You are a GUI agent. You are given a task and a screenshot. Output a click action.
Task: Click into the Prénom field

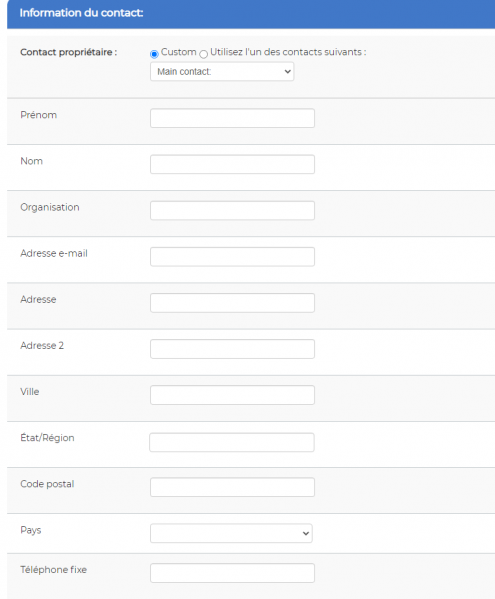tap(232, 118)
